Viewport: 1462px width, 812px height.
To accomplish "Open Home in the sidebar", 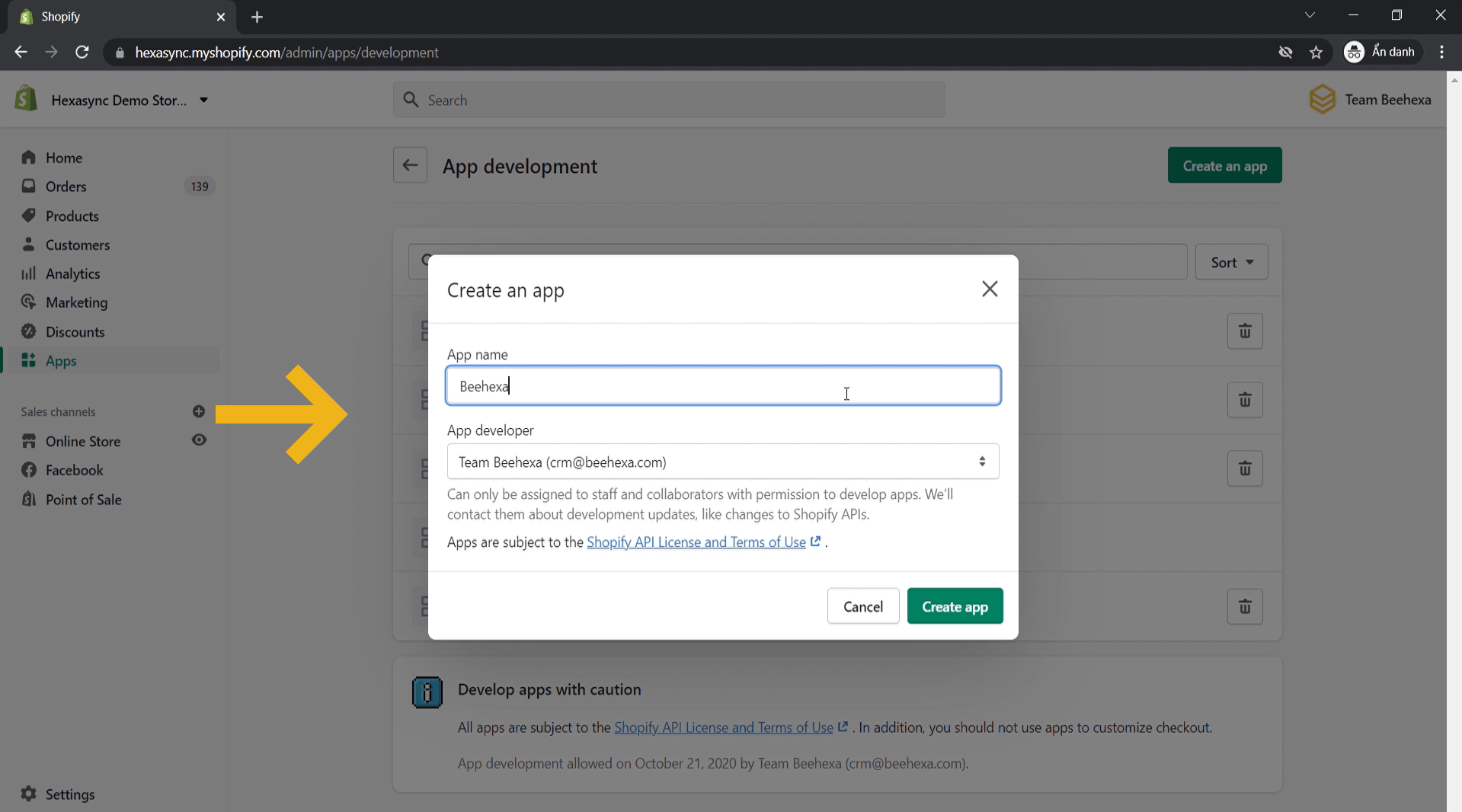I will coord(64,158).
